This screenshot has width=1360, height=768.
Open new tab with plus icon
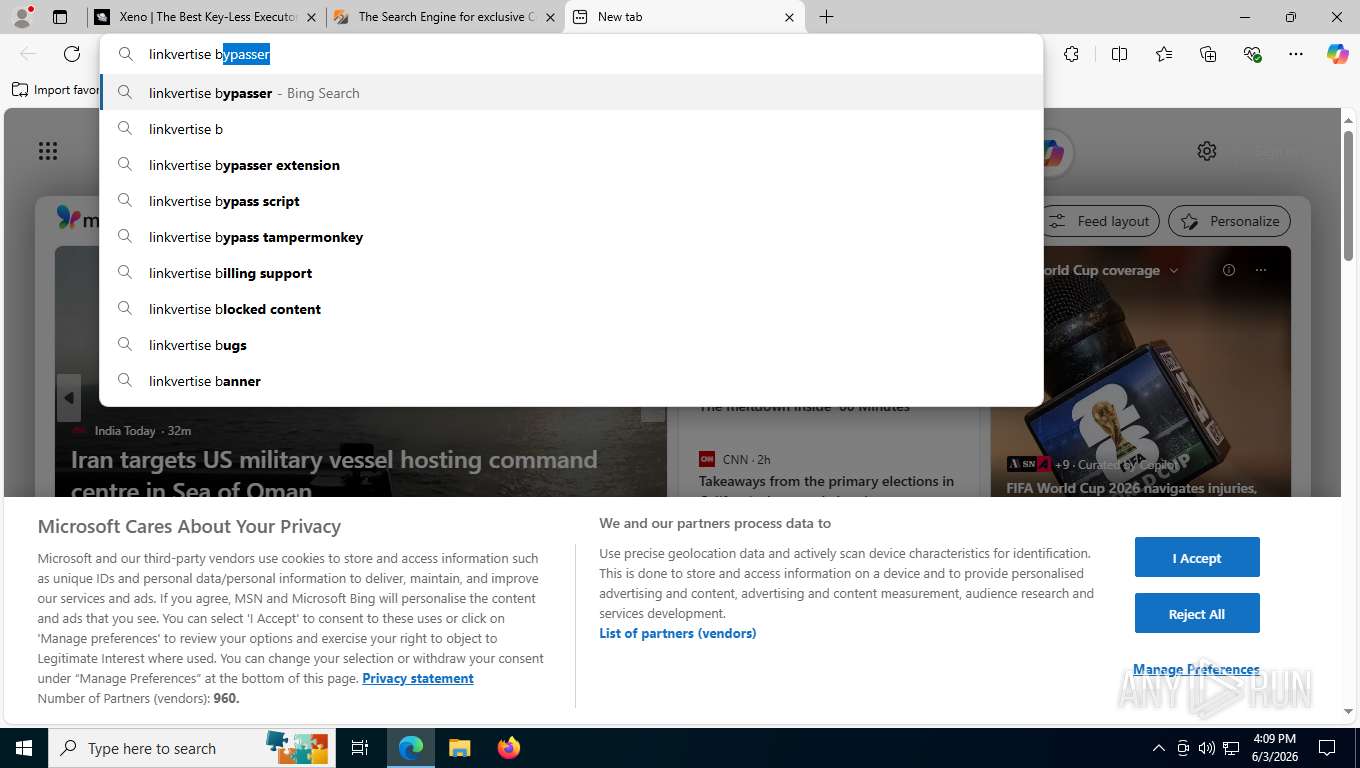(827, 17)
